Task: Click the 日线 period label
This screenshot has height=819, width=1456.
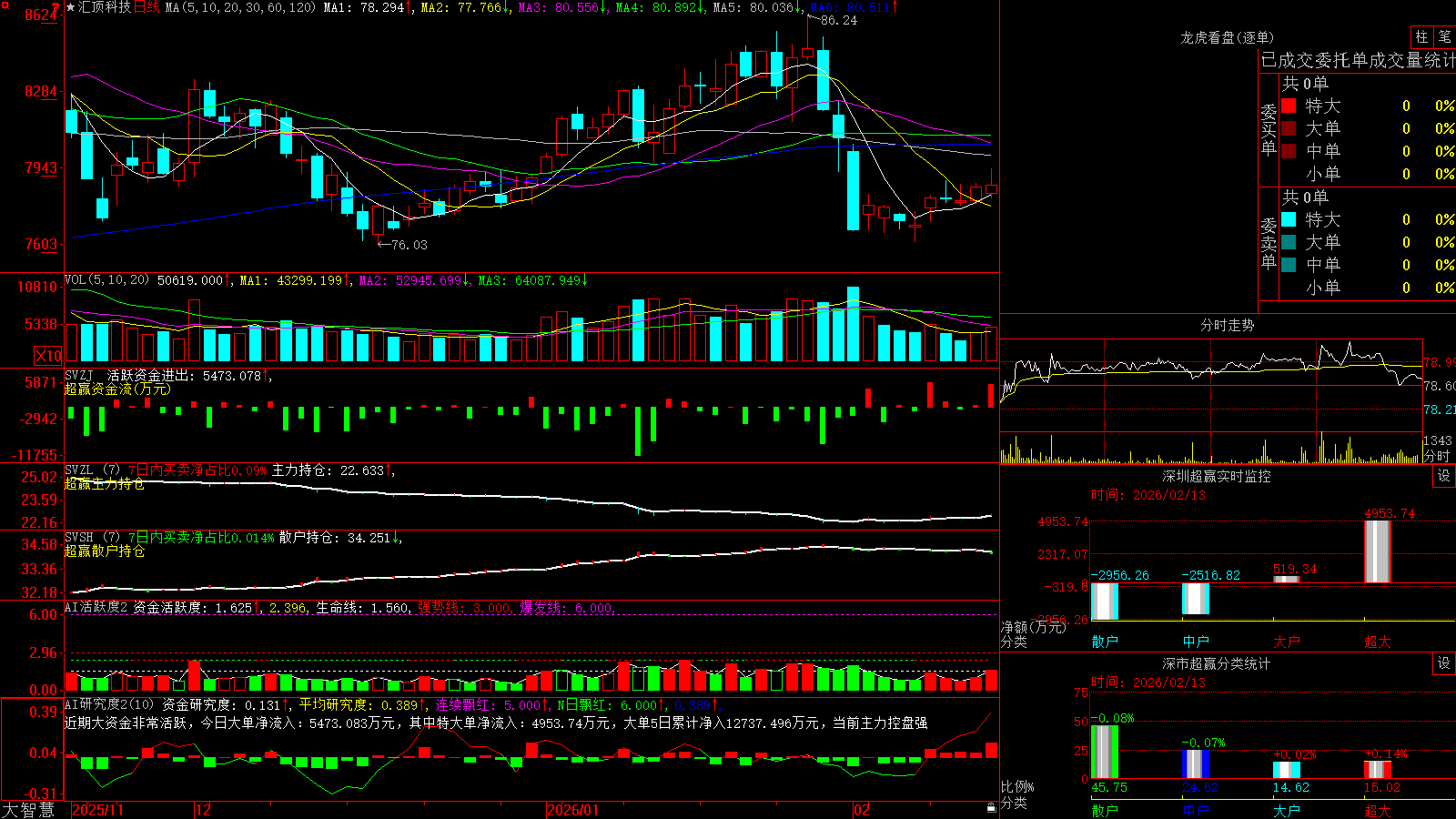Action: point(147,7)
